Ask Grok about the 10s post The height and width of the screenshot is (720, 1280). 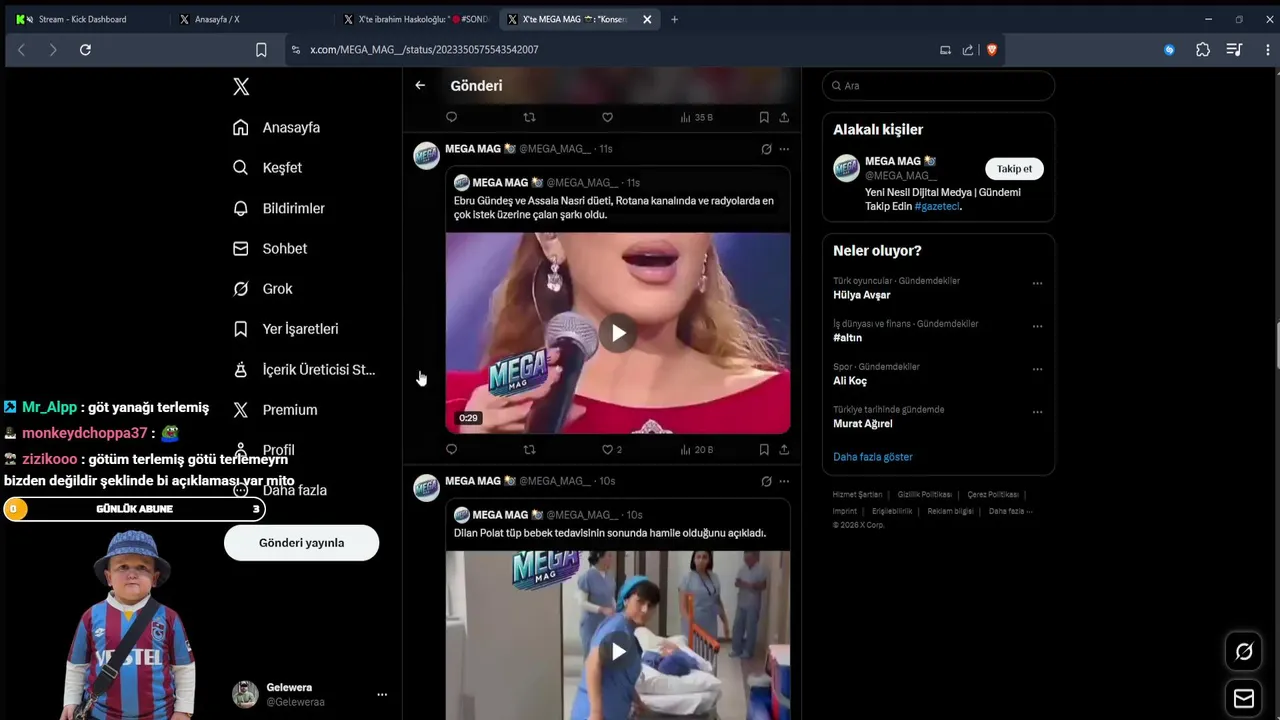point(766,481)
